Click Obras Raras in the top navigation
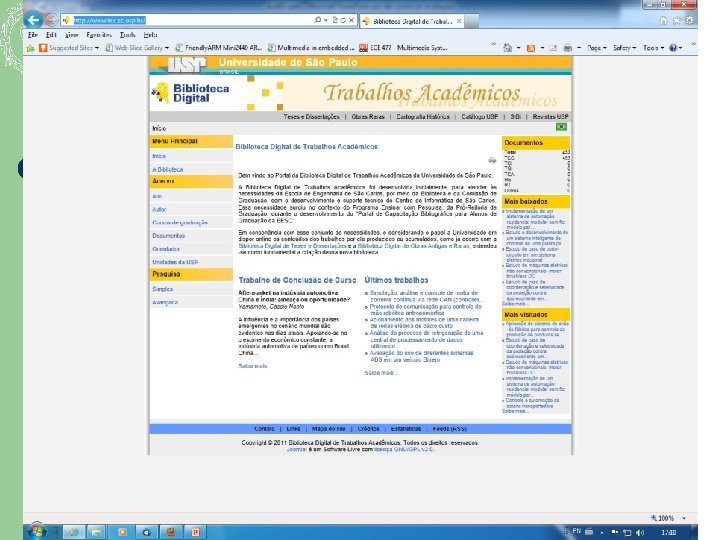The width and height of the screenshot is (720, 540). click(x=368, y=117)
